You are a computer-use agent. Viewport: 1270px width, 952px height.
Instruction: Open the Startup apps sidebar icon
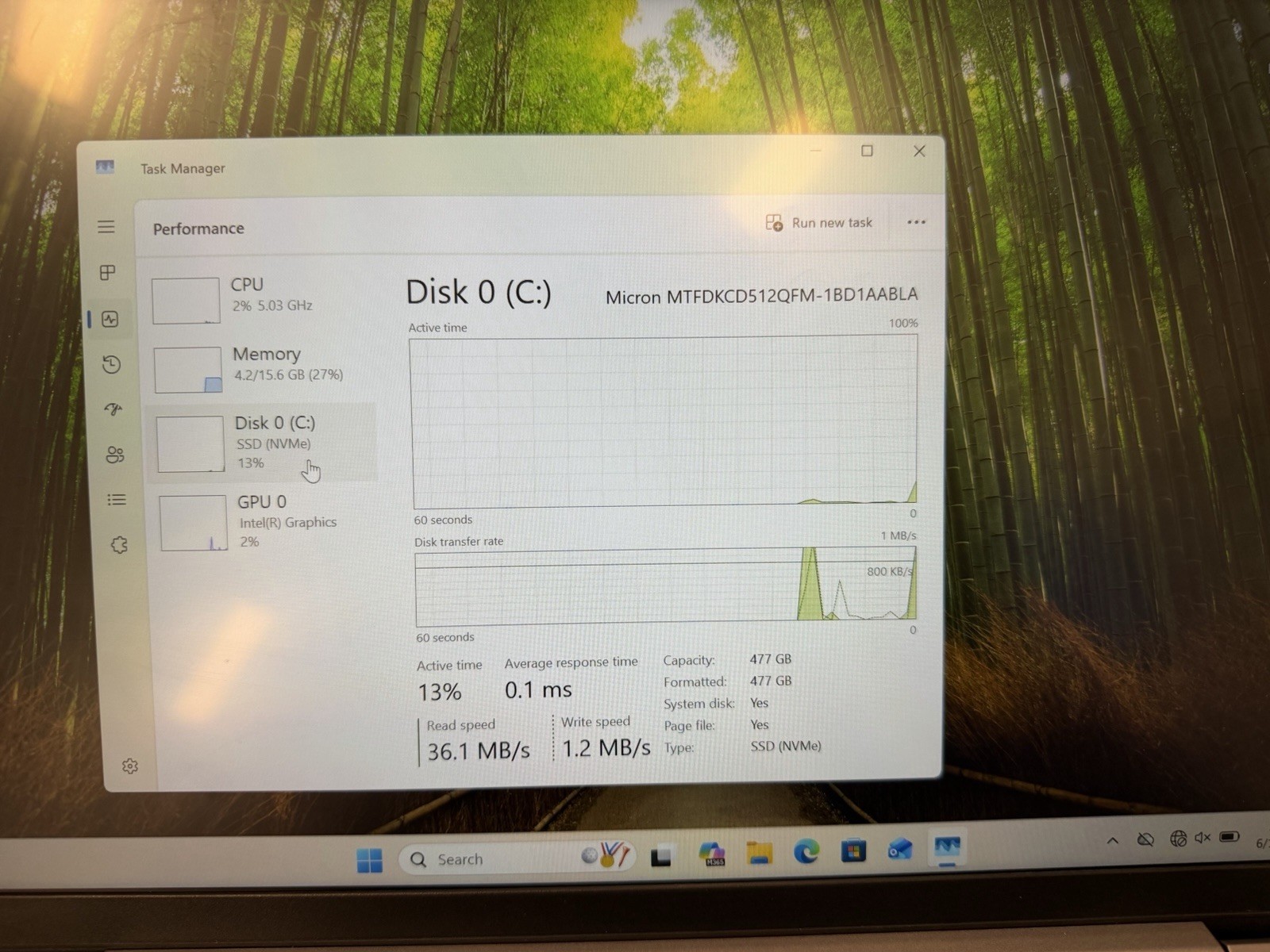tap(114, 409)
